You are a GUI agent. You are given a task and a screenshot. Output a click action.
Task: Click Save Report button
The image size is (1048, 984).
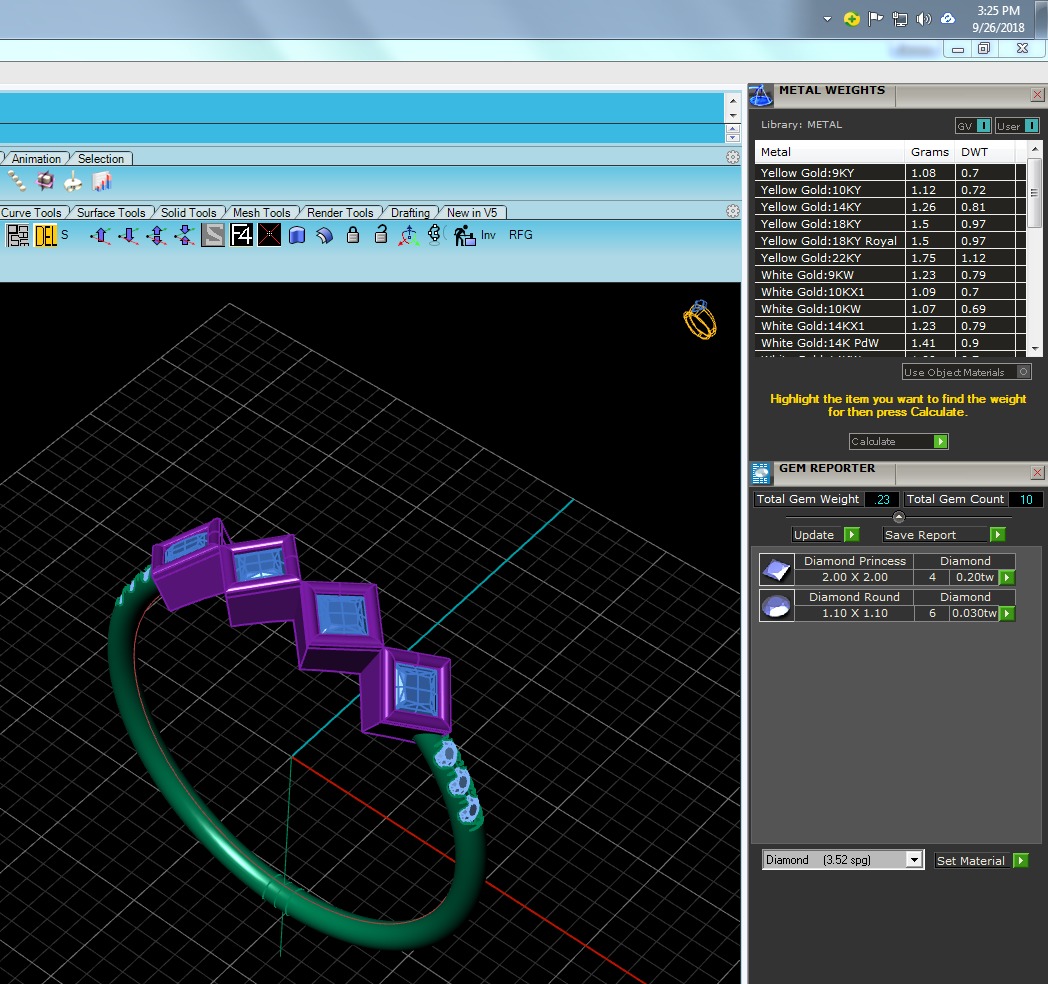tap(944, 535)
